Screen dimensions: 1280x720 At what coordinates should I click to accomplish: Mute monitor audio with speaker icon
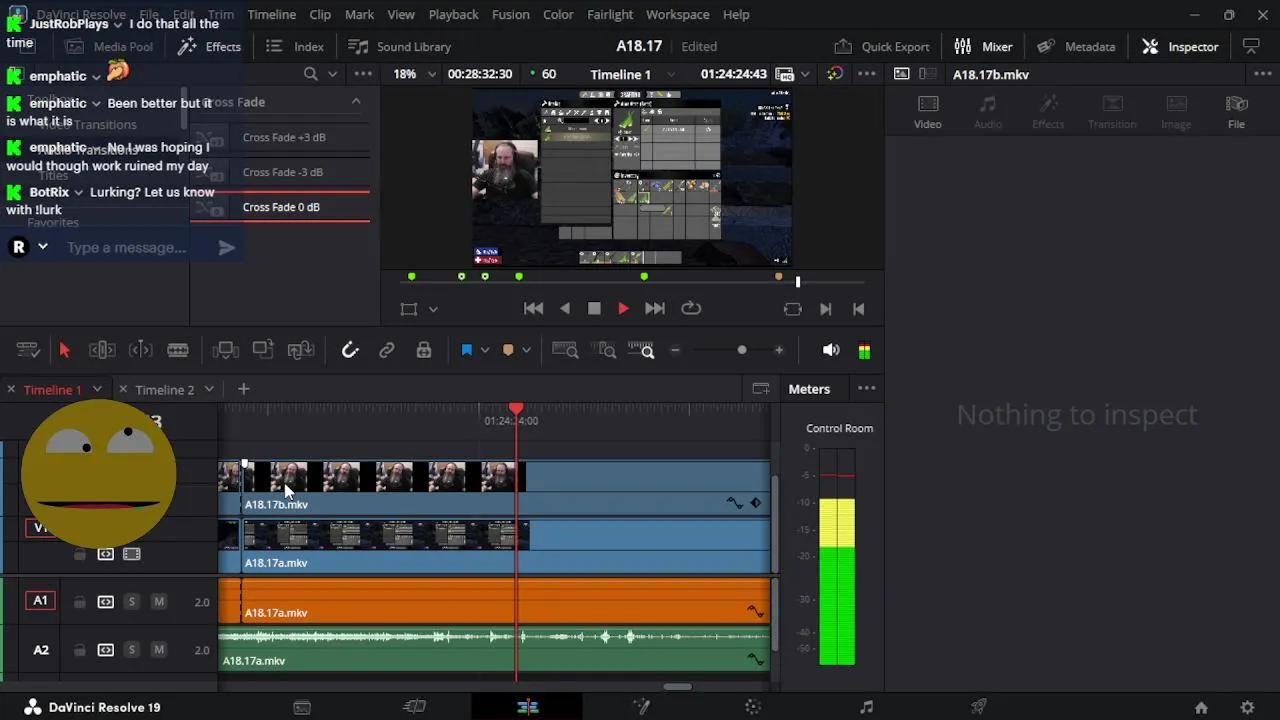[831, 350]
